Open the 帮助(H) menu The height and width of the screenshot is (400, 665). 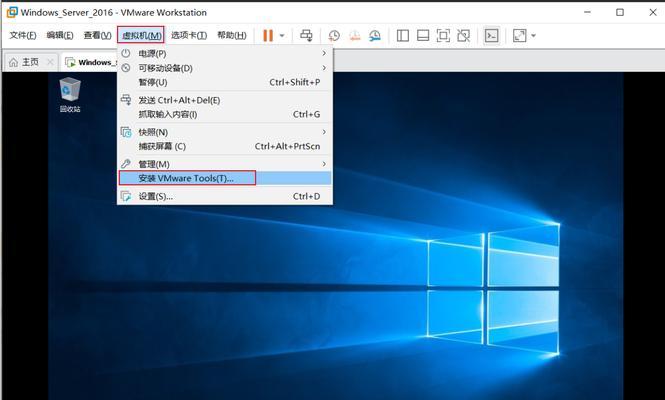pos(232,35)
